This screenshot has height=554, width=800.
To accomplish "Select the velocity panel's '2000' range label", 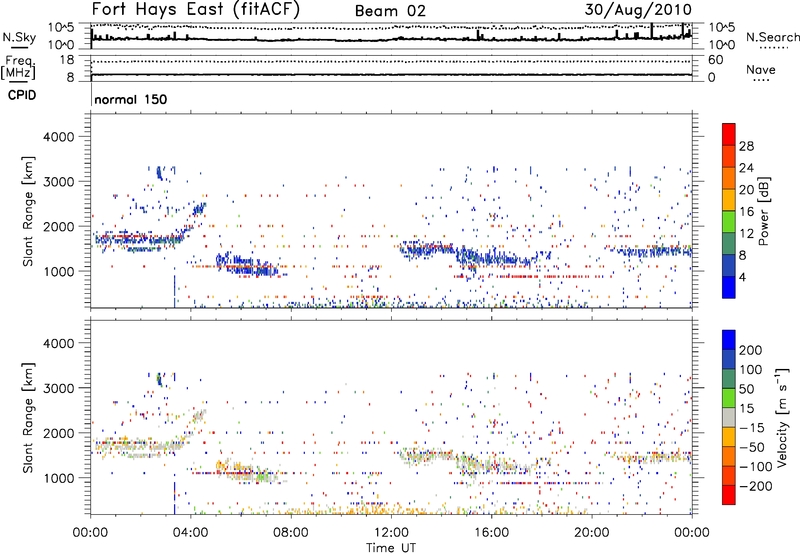I will pyautogui.click(x=59, y=433).
